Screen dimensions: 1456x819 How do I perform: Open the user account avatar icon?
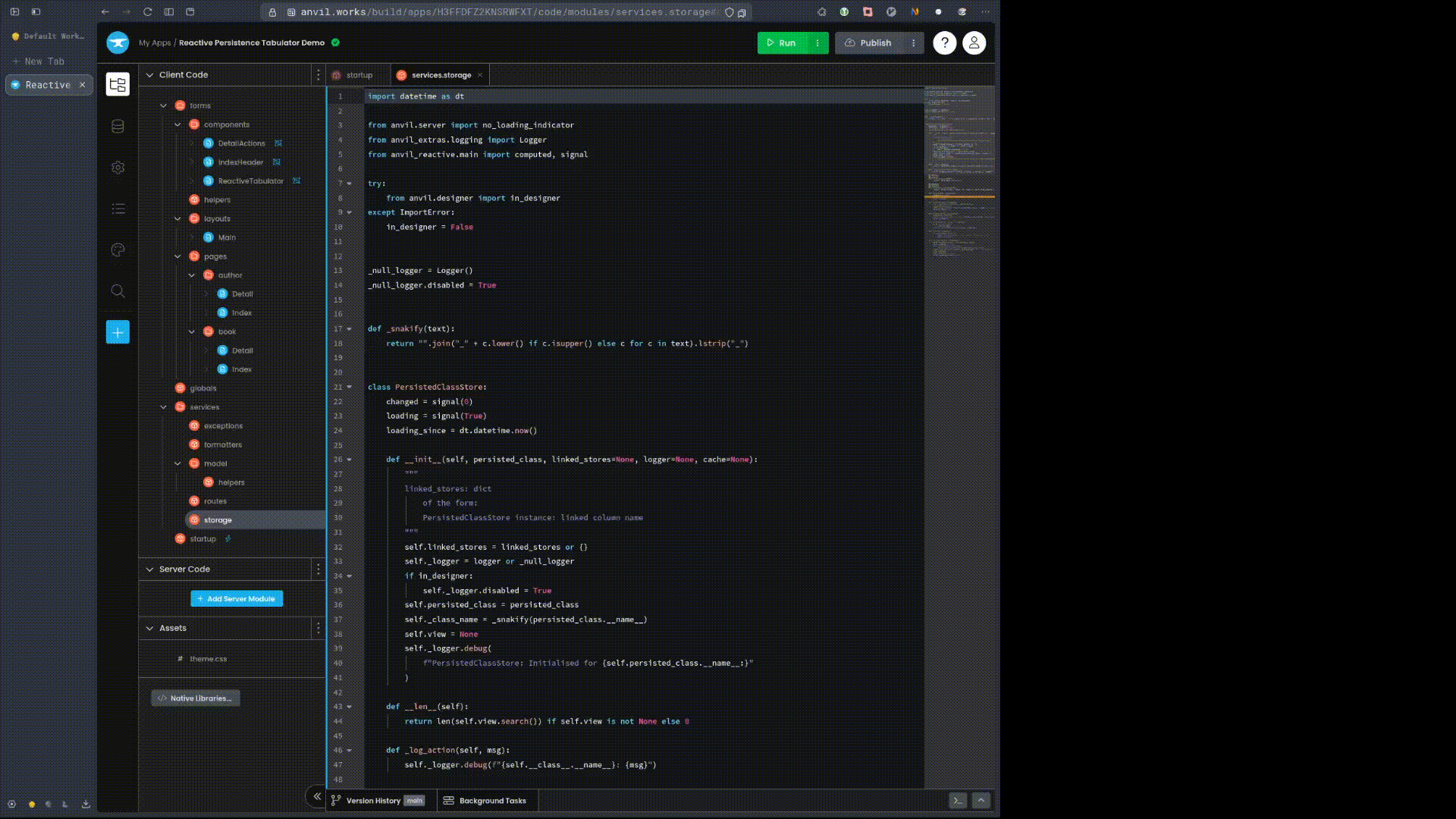click(974, 42)
